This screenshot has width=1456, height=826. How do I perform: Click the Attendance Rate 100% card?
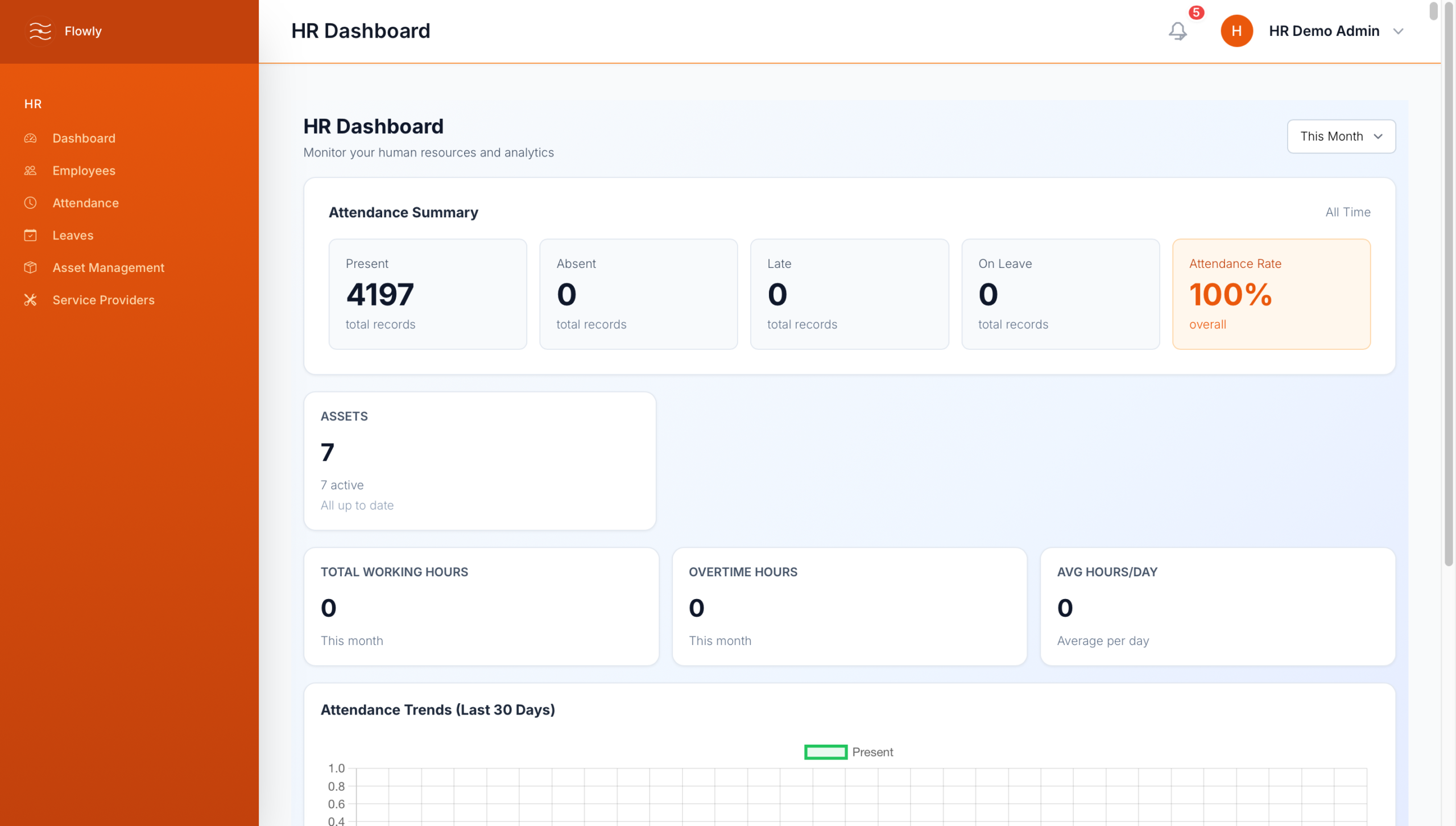[x=1271, y=294]
